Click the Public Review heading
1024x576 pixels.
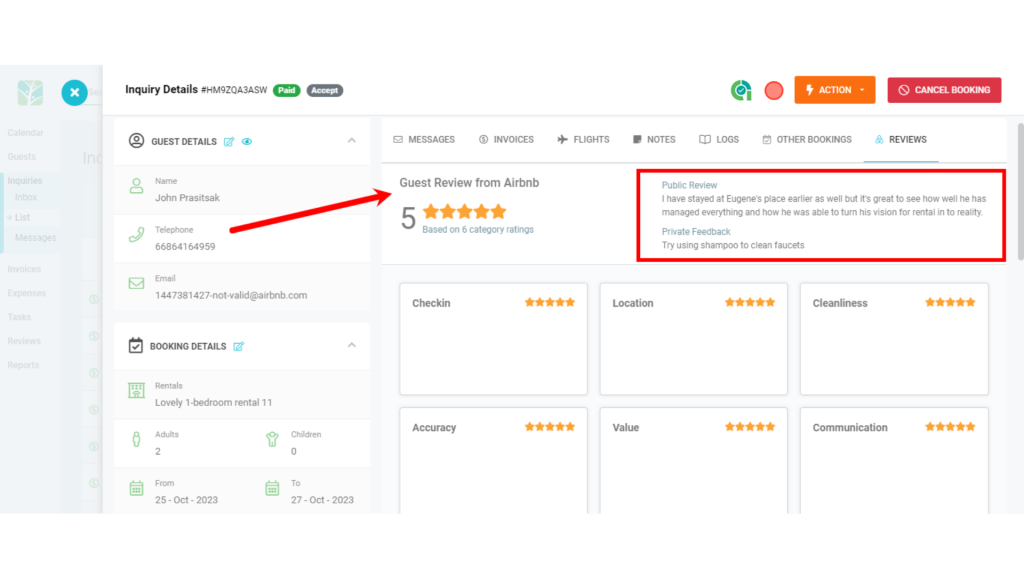[x=689, y=185]
